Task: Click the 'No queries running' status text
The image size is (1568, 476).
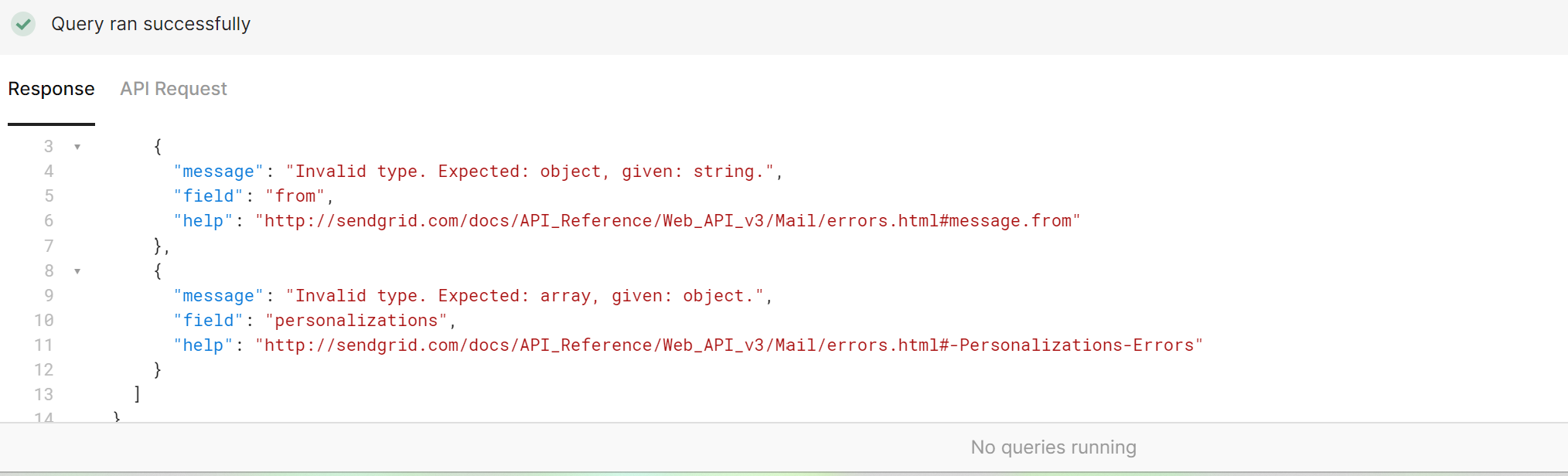Action: click(1053, 447)
